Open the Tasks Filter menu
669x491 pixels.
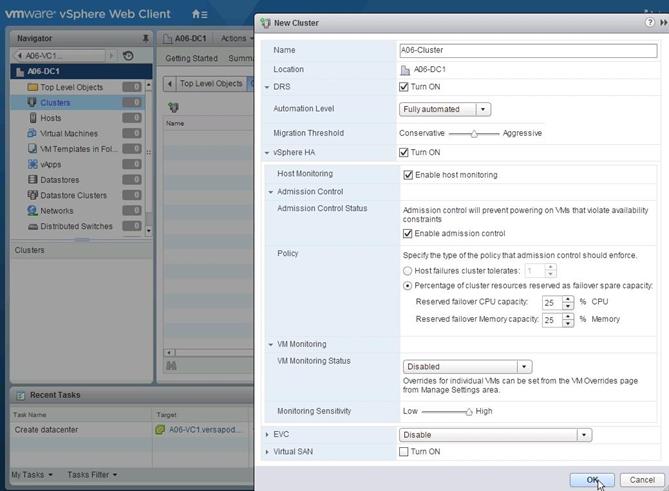92,475
